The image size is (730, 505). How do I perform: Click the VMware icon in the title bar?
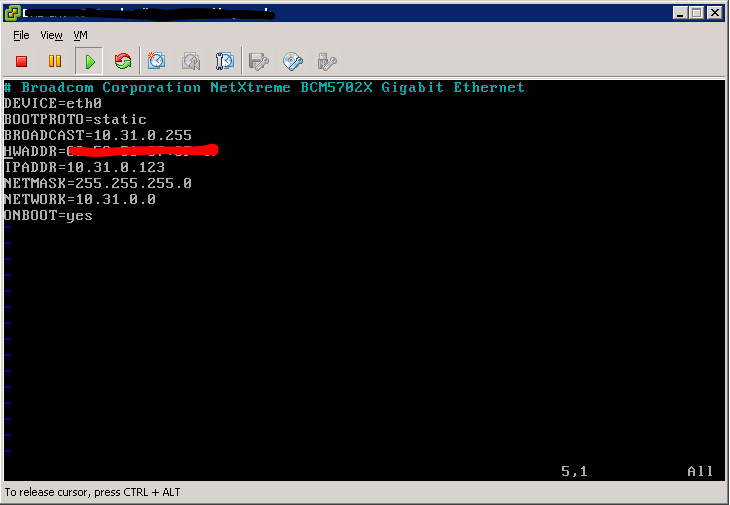[x=12, y=13]
